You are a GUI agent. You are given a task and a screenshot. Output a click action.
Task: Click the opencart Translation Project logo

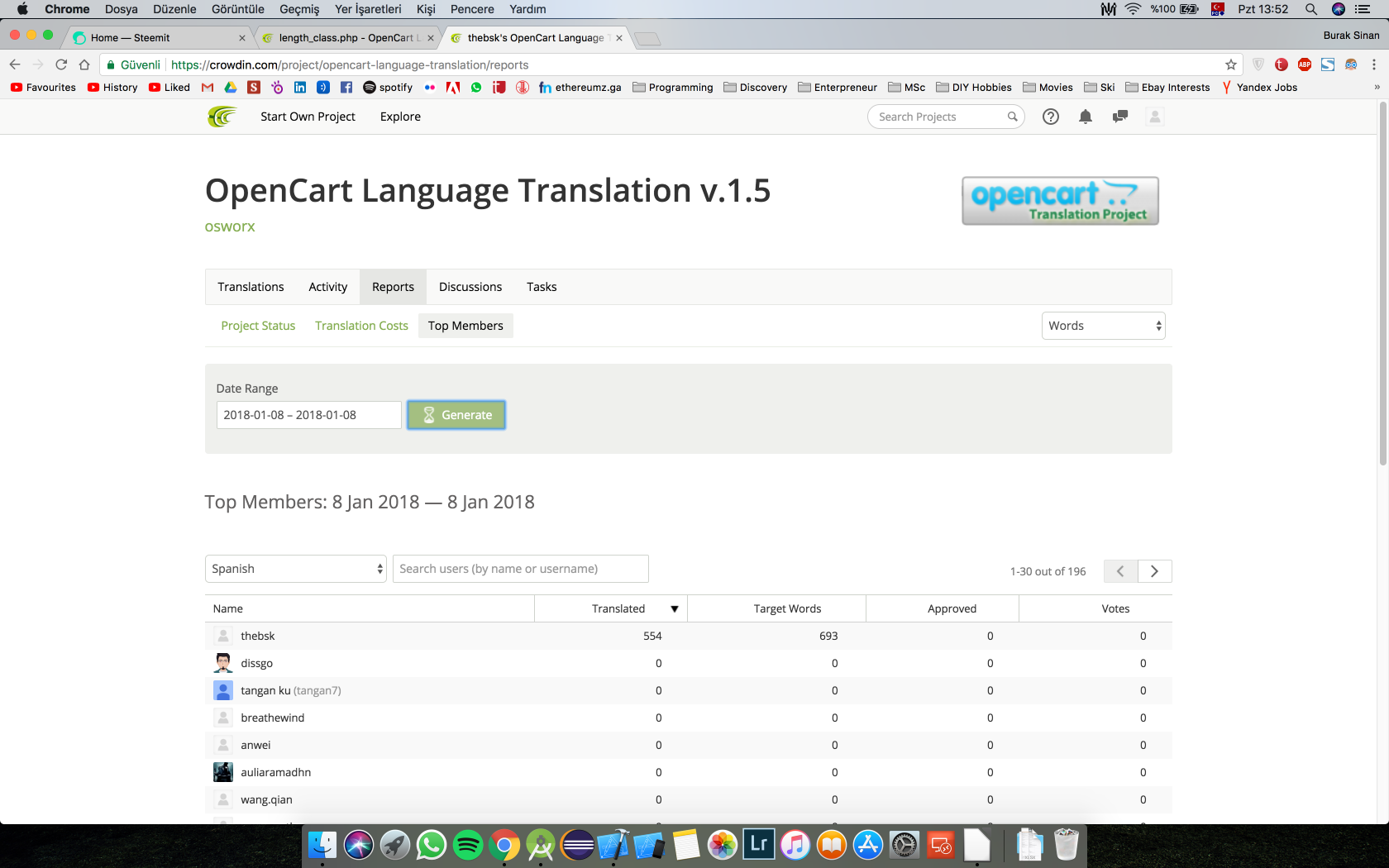(x=1060, y=201)
